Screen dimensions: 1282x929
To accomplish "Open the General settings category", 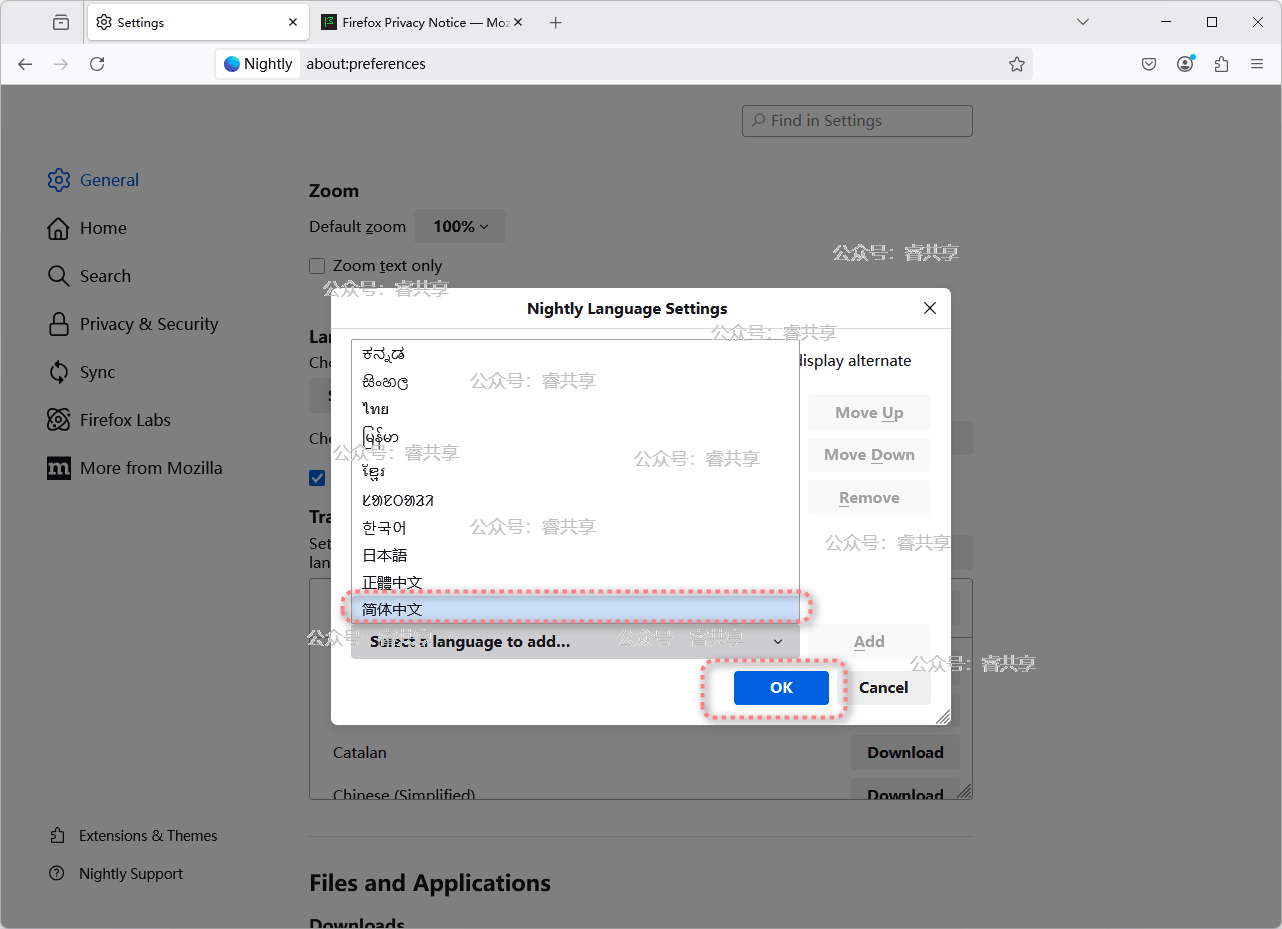I will [93, 180].
